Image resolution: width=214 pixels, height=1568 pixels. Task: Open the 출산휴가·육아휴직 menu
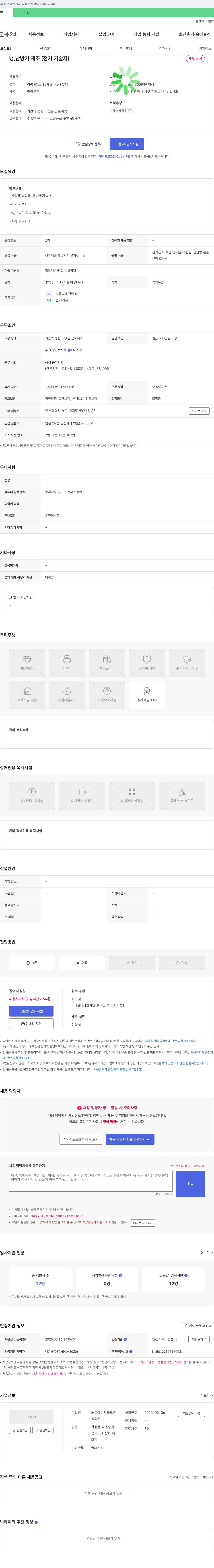pos(195,34)
